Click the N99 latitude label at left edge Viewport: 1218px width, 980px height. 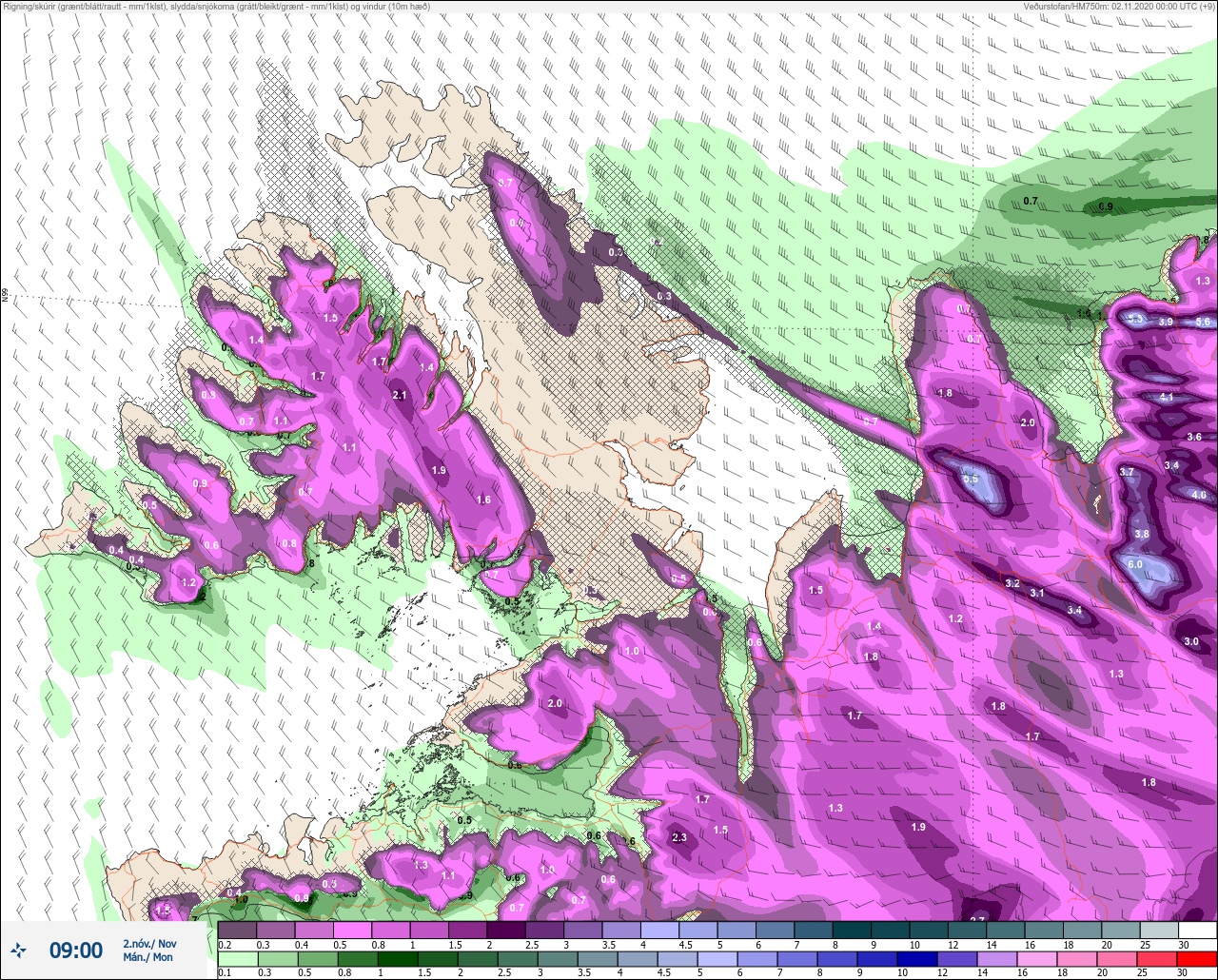[x=5, y=296]
